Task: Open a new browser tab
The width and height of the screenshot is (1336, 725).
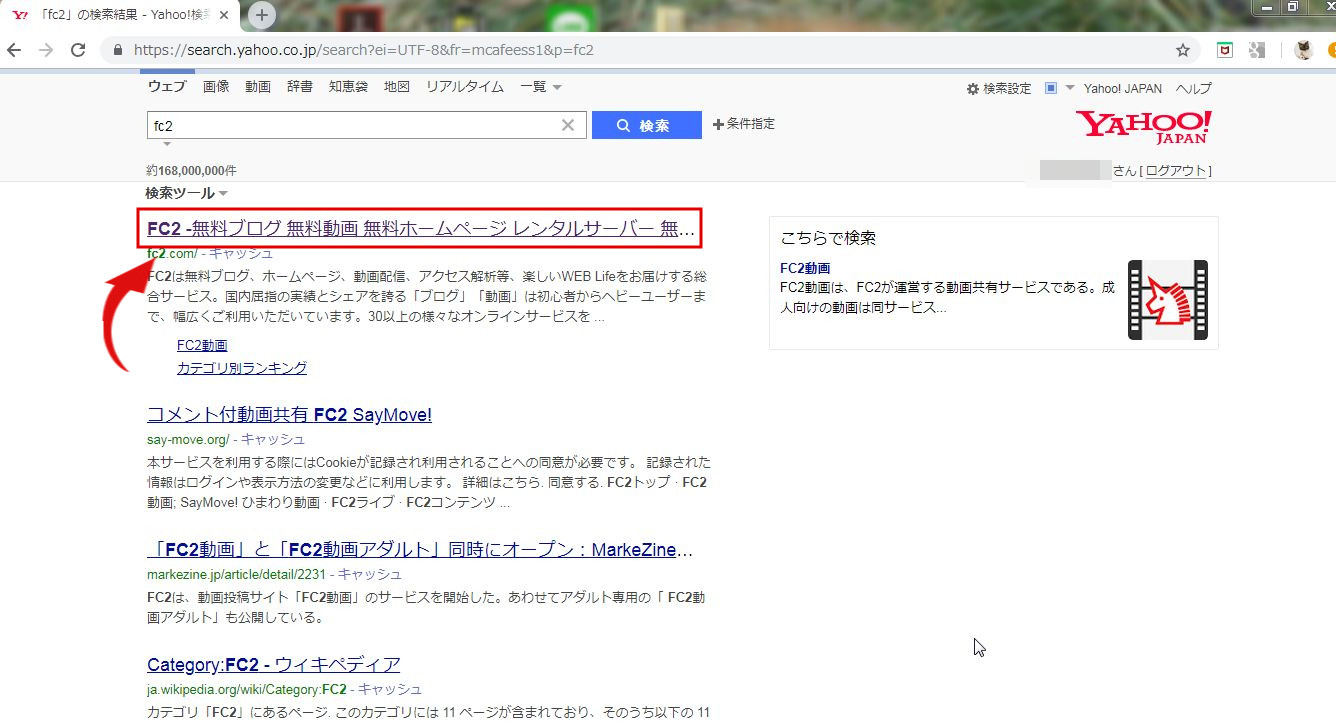Action: [x=261, y=14]
